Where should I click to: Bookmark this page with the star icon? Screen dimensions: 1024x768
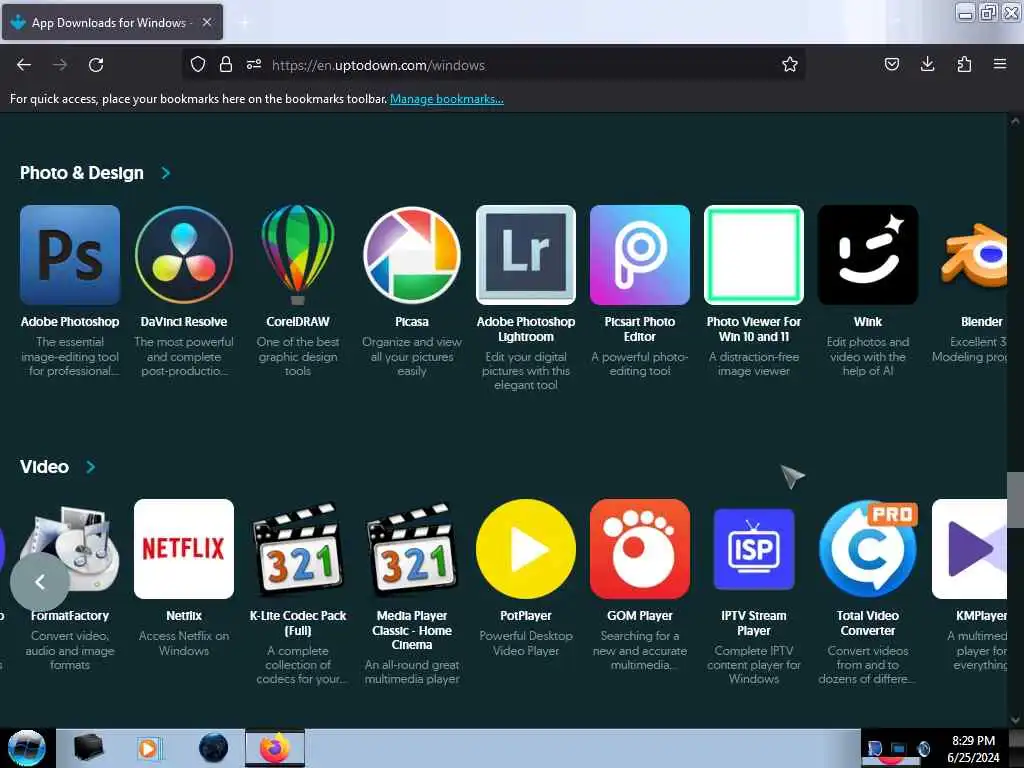tap(790, 64)
